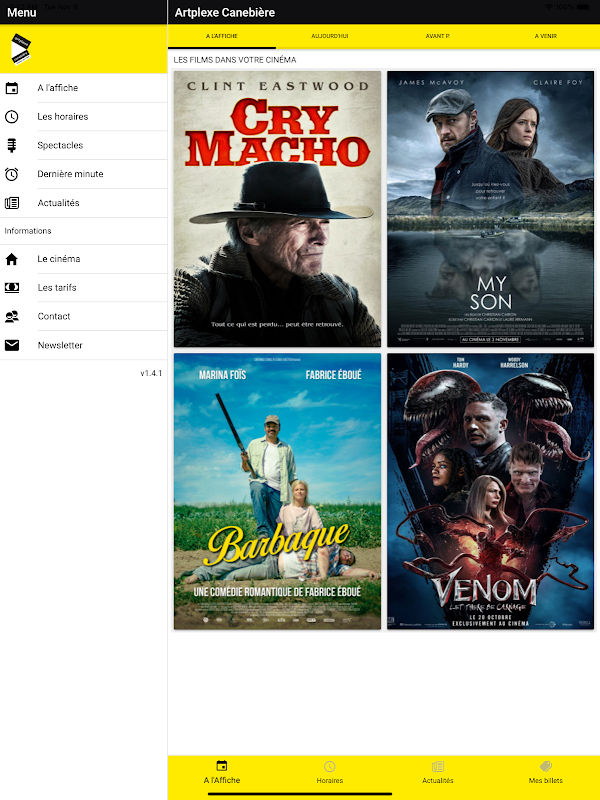Click the envelope icon beside Newsletter
Image resolution: width=600 pixels, height=800 pixels.
point(12,345)
